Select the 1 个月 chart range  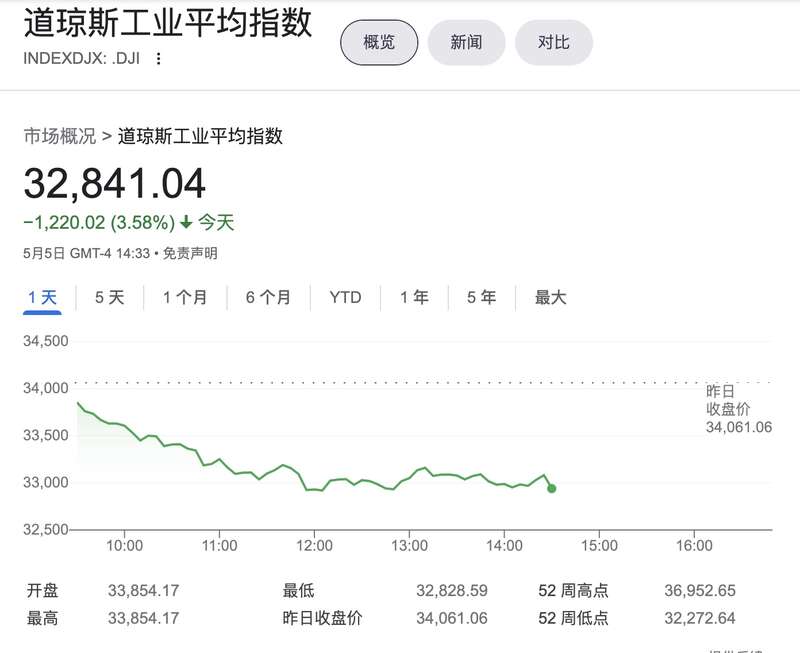tap(185, 297)
